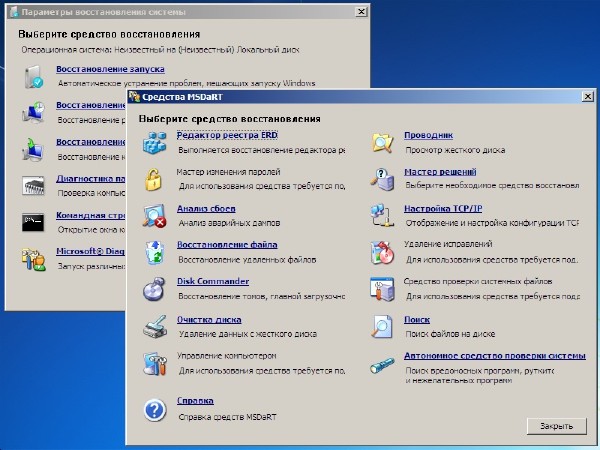Click the flashlight standalone system sweeper icon
The image size is (600, 450).
(383, 362)
